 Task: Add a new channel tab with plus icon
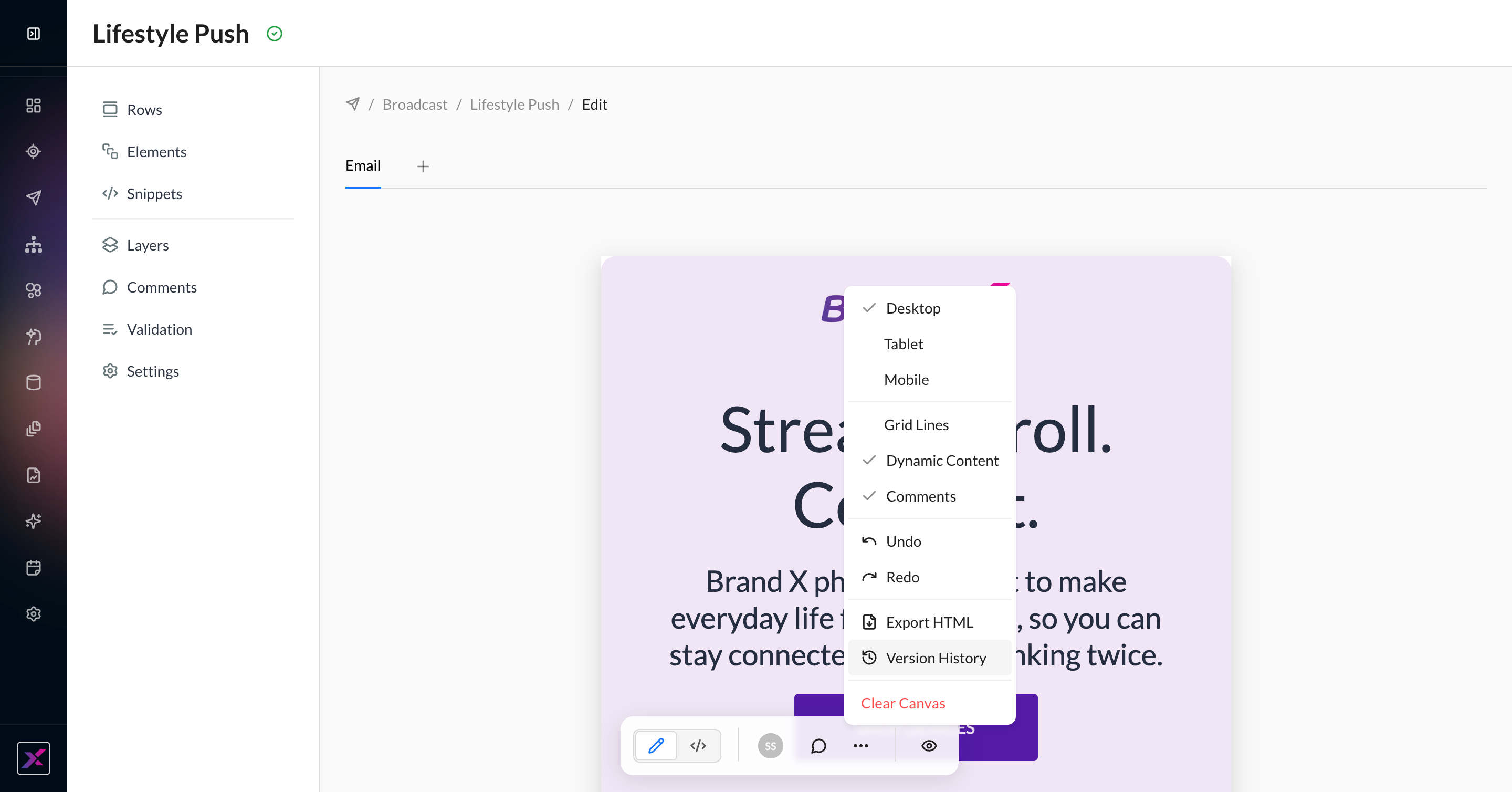click(423, 166)
